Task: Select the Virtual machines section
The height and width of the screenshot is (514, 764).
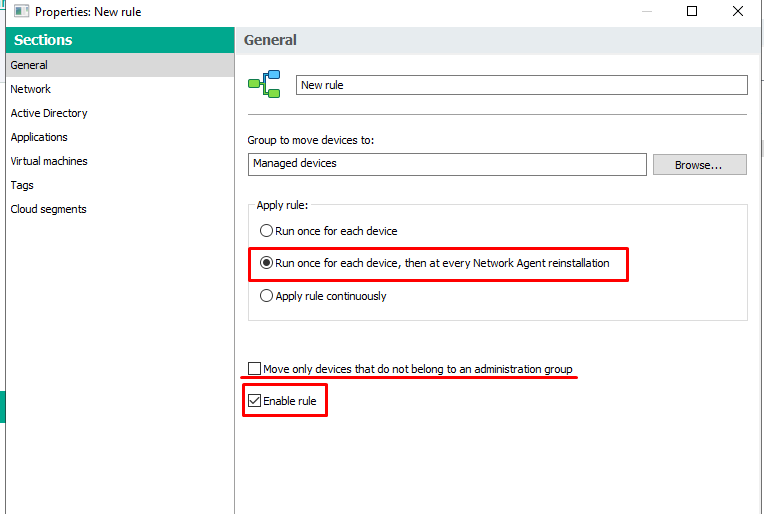Action: (120, 161)
